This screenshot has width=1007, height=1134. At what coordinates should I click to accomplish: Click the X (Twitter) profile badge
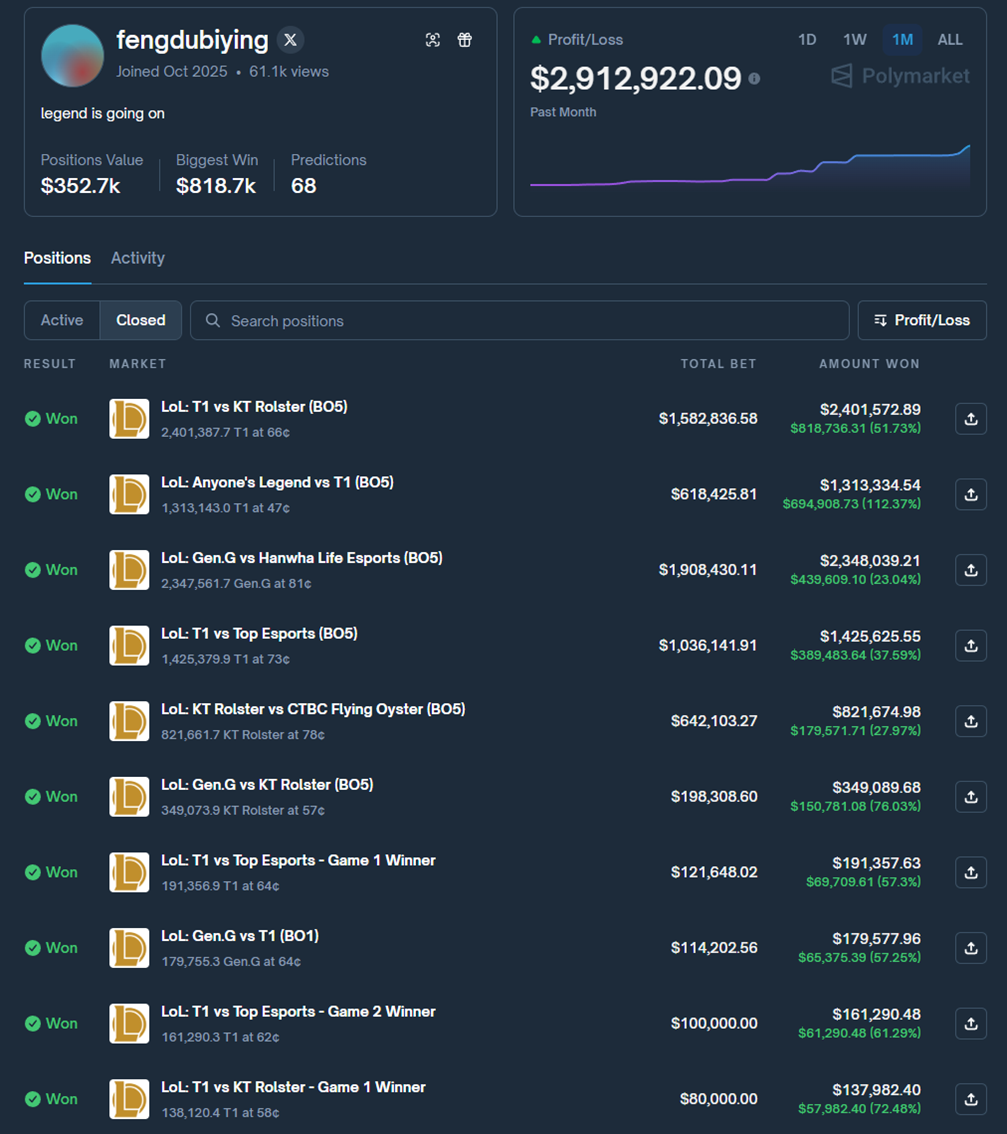290,40
